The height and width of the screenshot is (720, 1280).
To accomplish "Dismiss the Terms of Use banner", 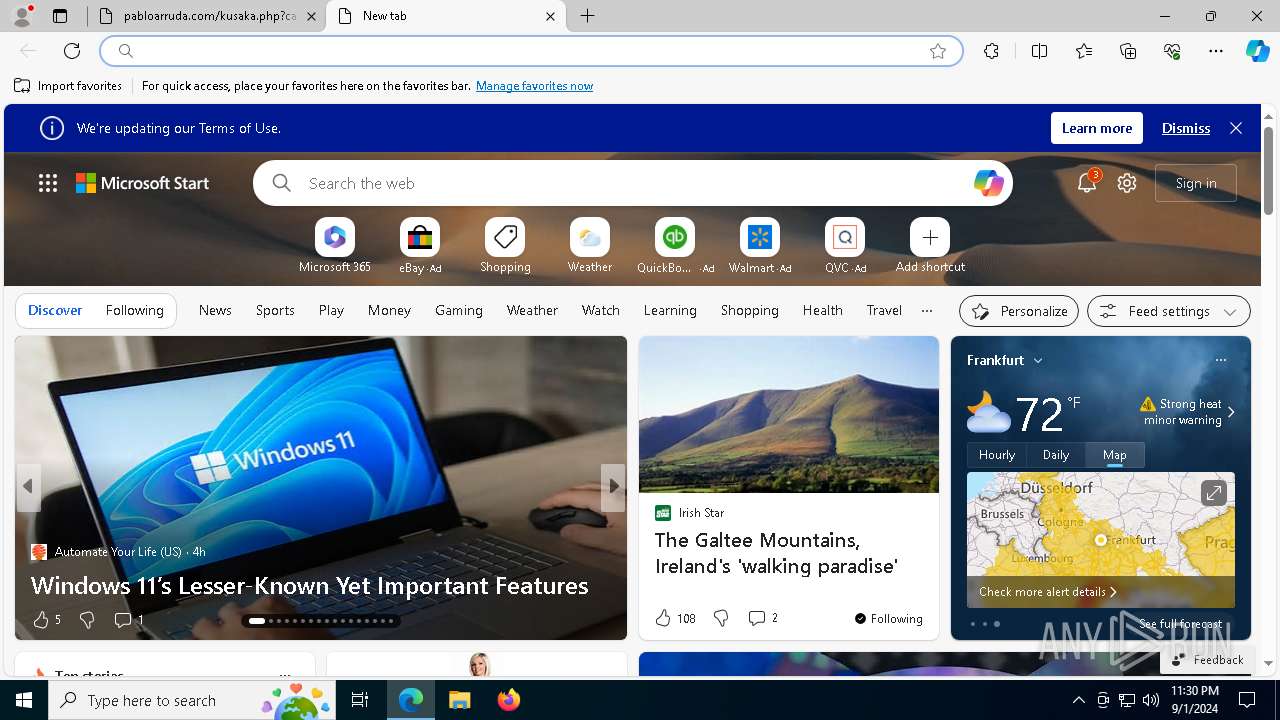I will [x=1186, y=128].
